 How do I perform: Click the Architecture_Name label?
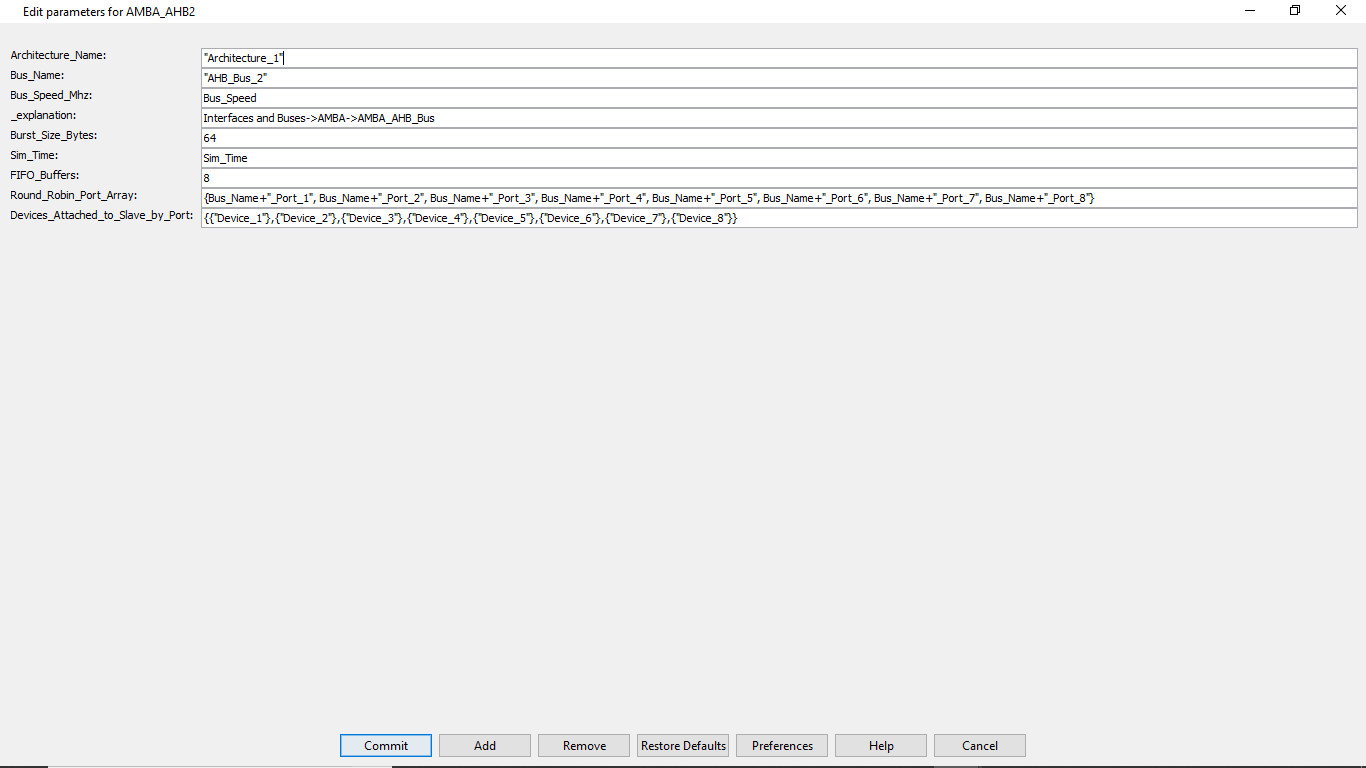click(58, 55)
